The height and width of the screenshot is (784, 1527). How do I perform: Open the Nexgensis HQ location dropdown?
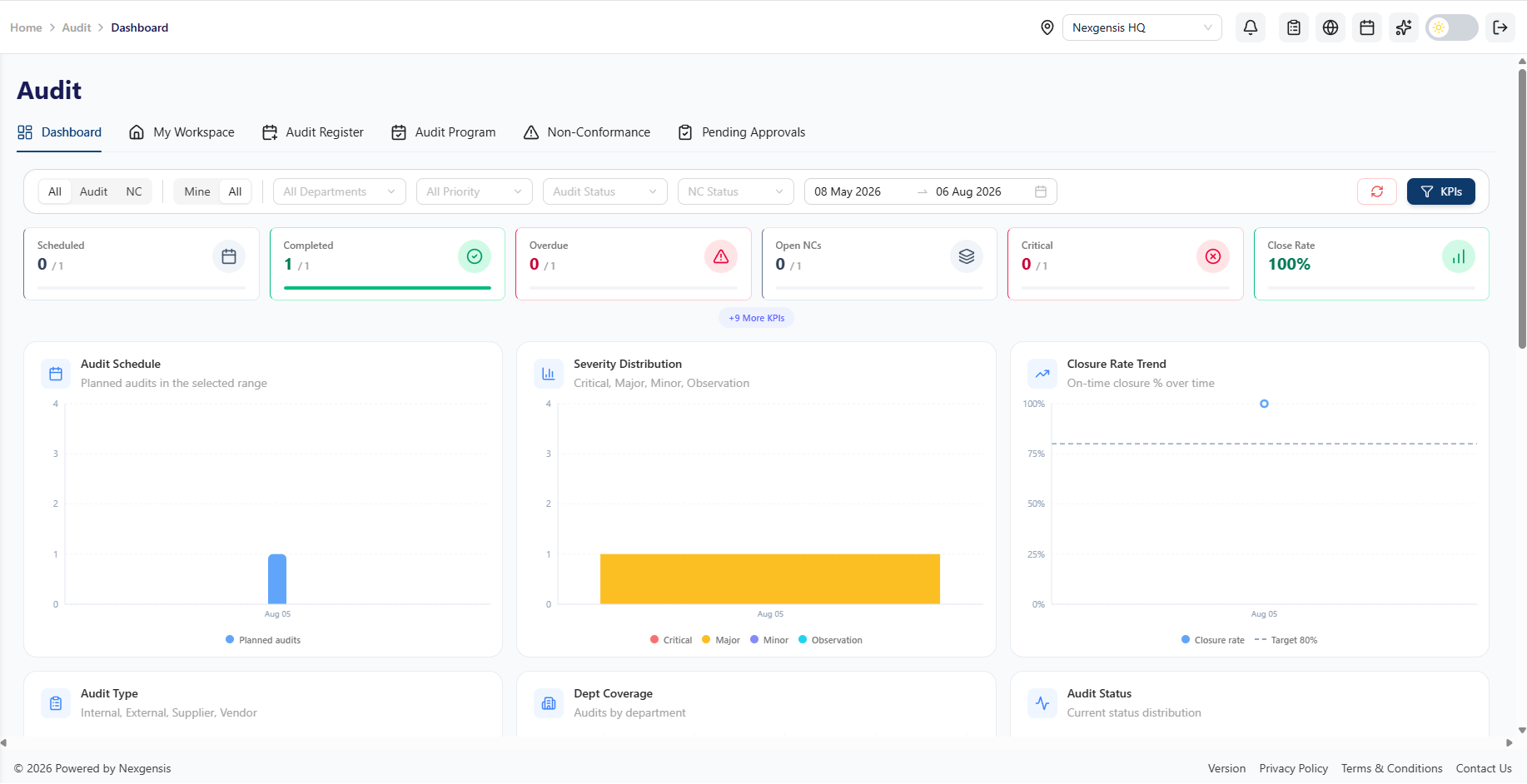pyautogui.click(x=1142, y=27)
